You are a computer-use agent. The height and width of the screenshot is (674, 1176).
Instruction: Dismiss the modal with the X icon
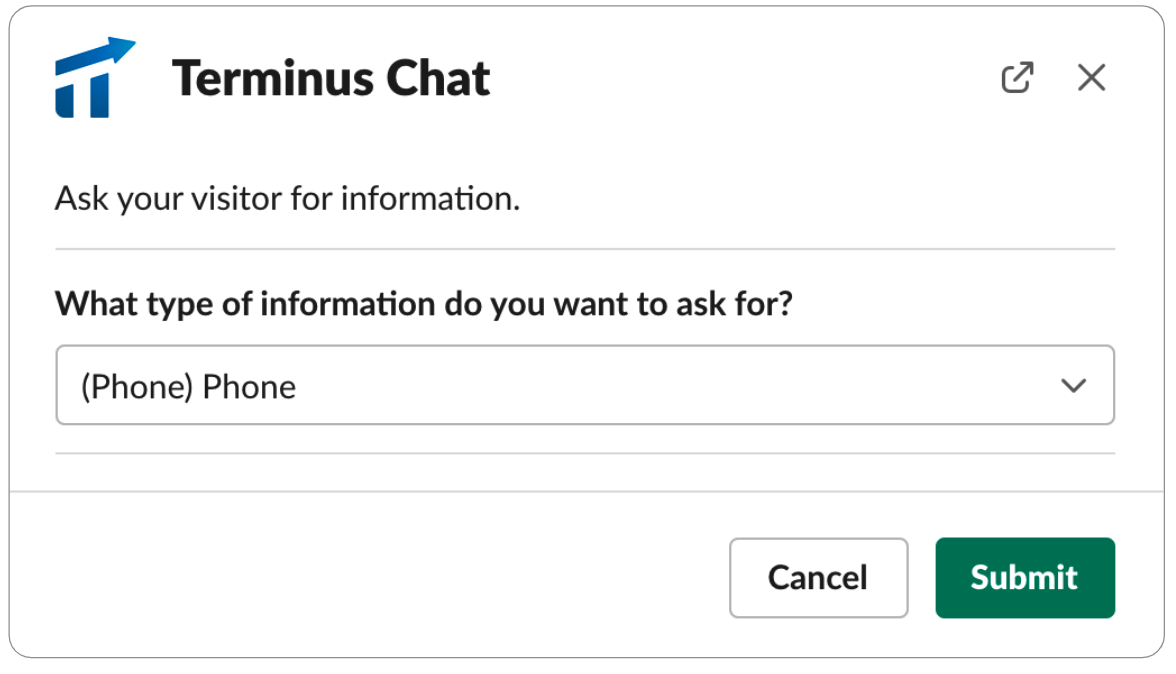point(1091,77)
